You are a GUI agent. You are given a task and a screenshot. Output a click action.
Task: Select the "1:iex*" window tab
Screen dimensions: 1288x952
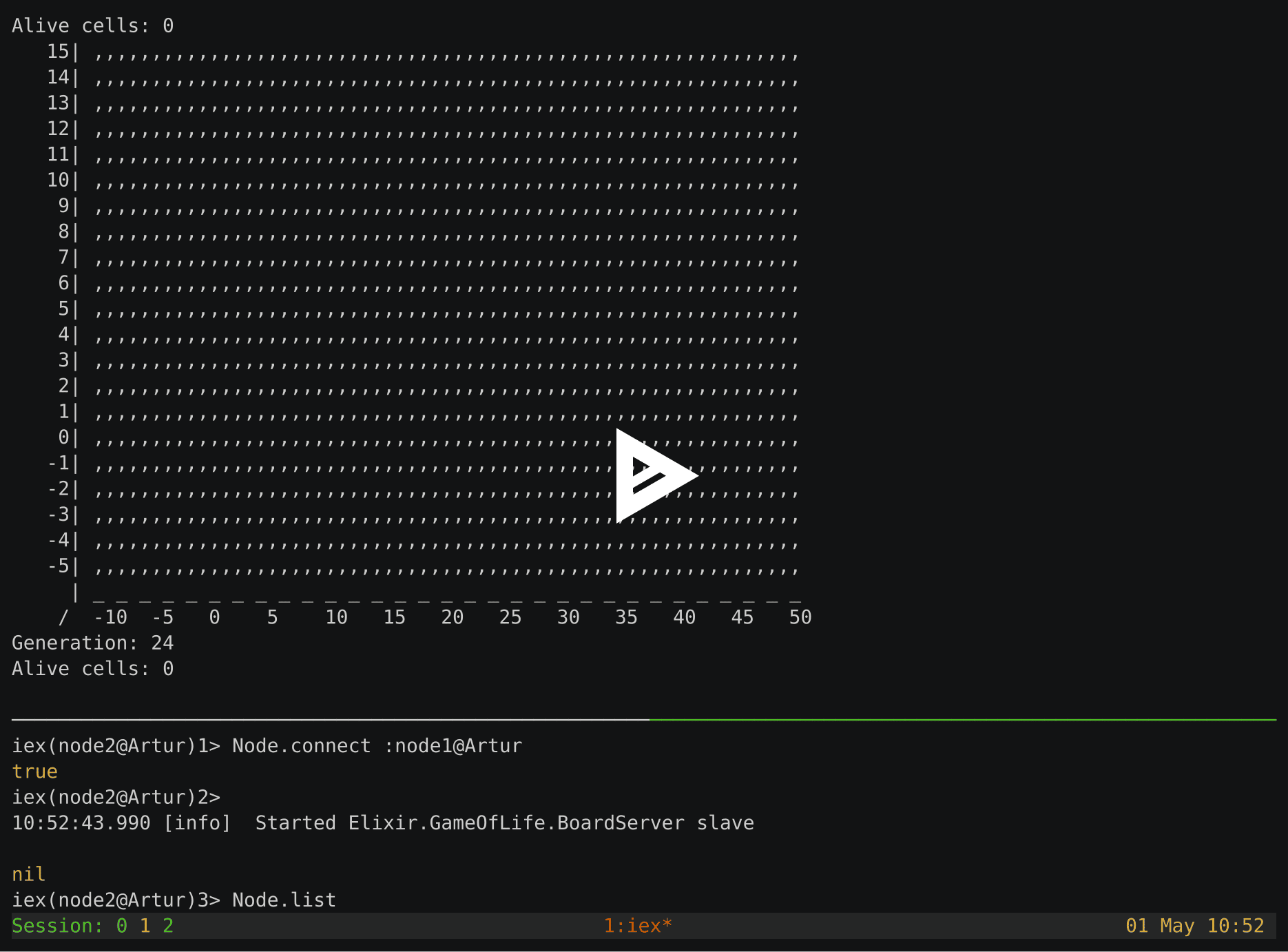tap(638, 926)
